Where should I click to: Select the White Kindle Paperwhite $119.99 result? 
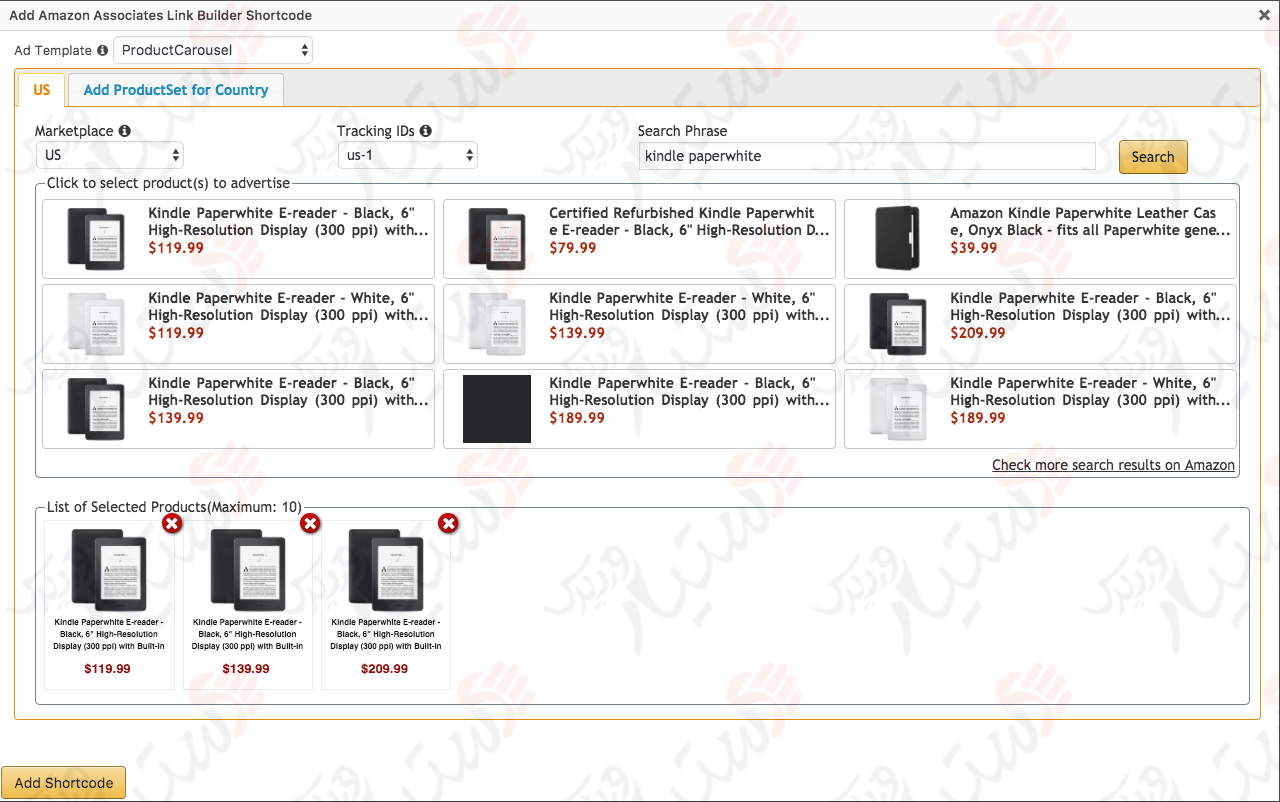pyautogui.click(x=238, y=324)
